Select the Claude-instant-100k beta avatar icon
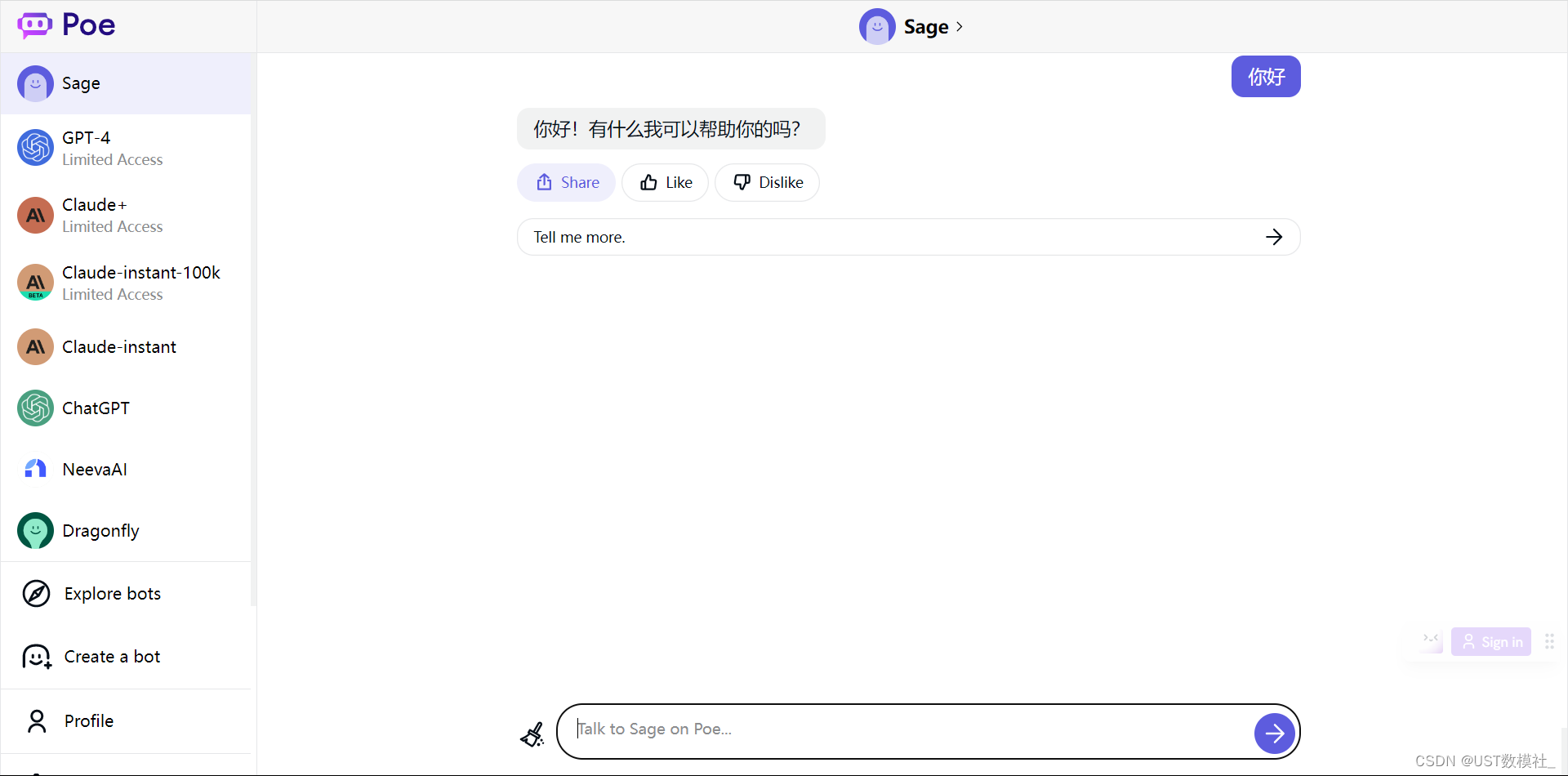The image size is (1568, 776). (35, 283)
